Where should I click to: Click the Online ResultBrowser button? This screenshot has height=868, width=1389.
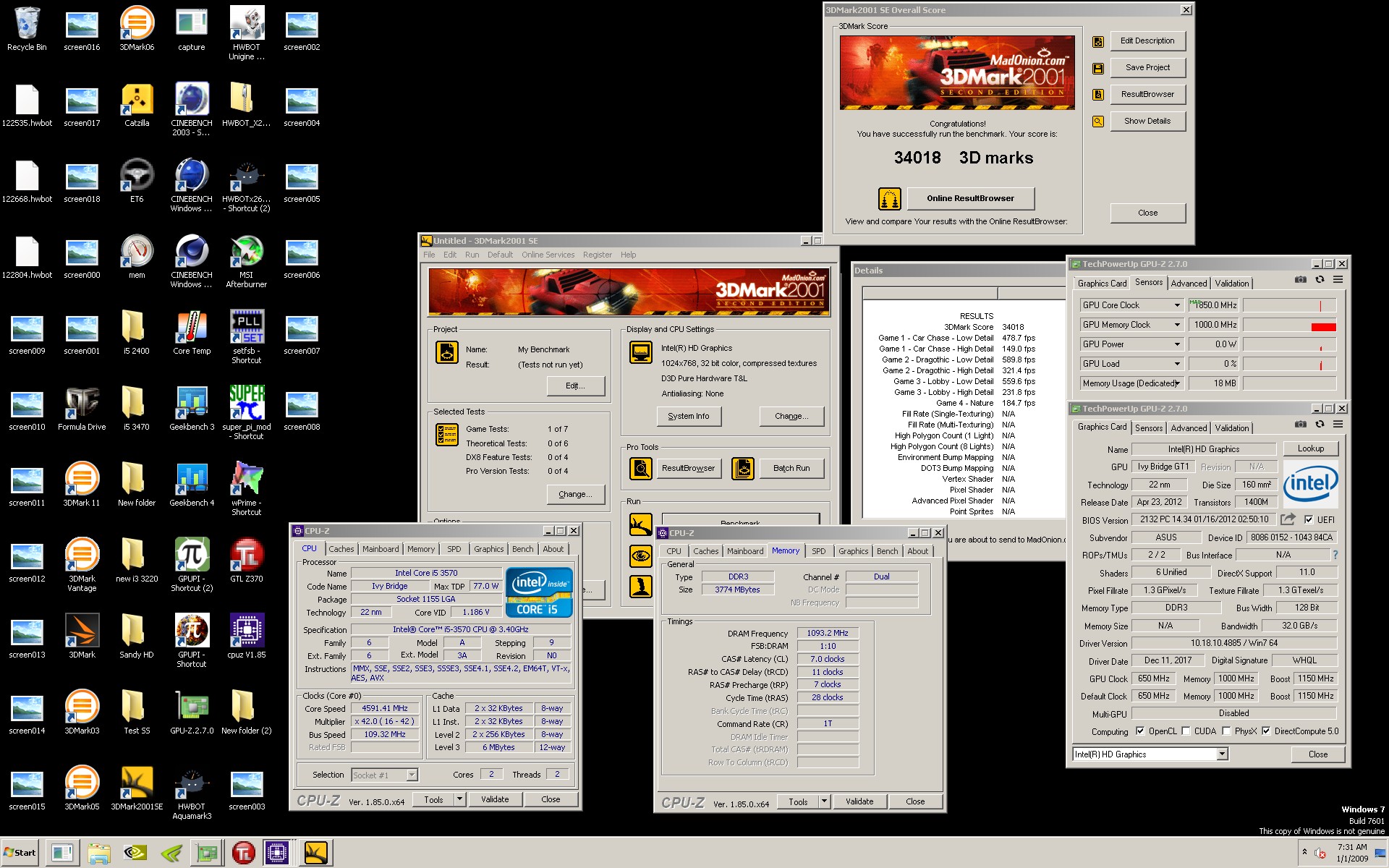tap(970, 198)
